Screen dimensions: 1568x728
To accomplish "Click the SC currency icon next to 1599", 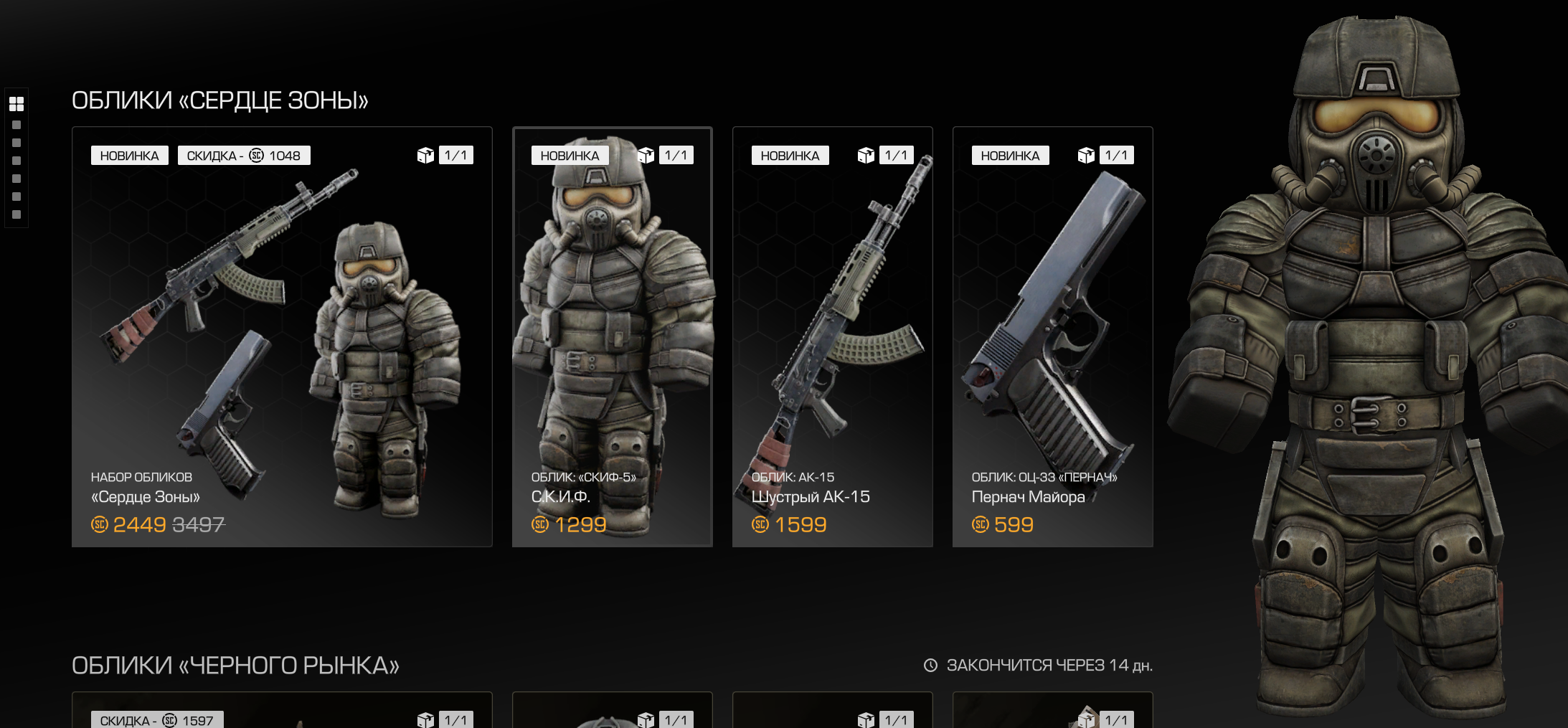I will pyautogui.click(x=760, y=525).
